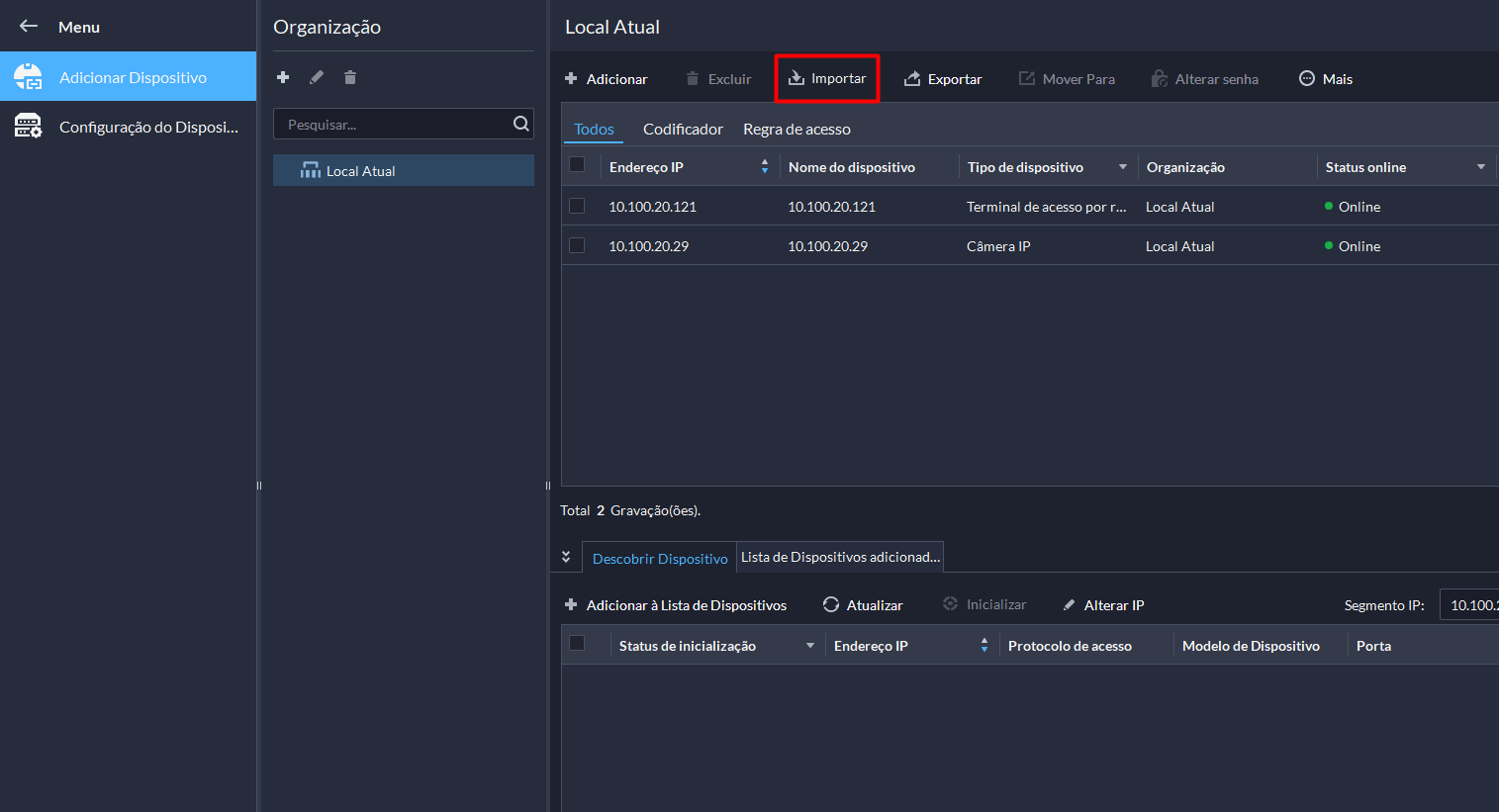
Task: Collapse the discovery panel with double chevron
Action: (566, 557)
